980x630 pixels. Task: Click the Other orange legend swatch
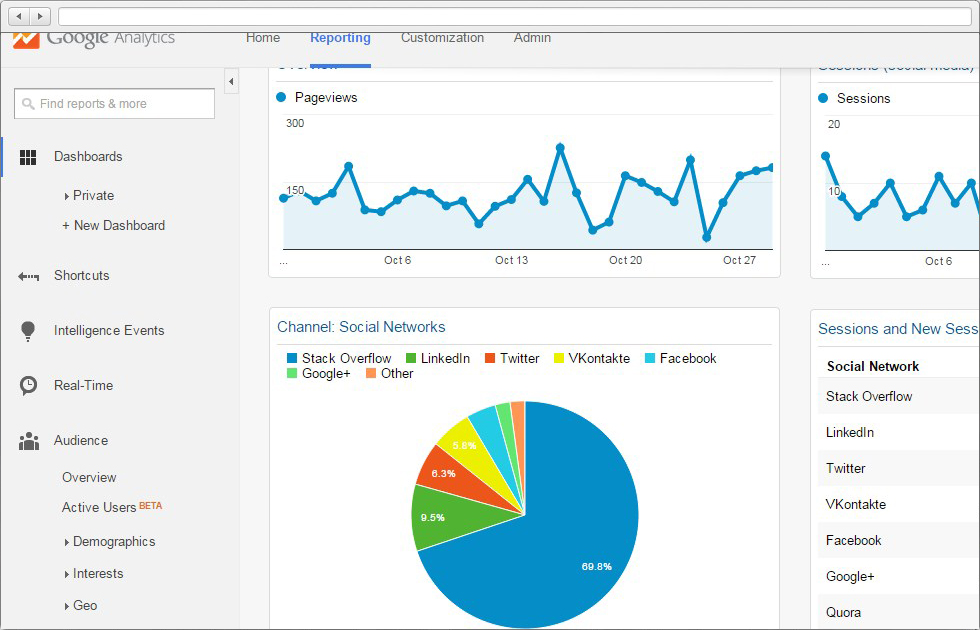pyautogui.click(x=371, y=373)
